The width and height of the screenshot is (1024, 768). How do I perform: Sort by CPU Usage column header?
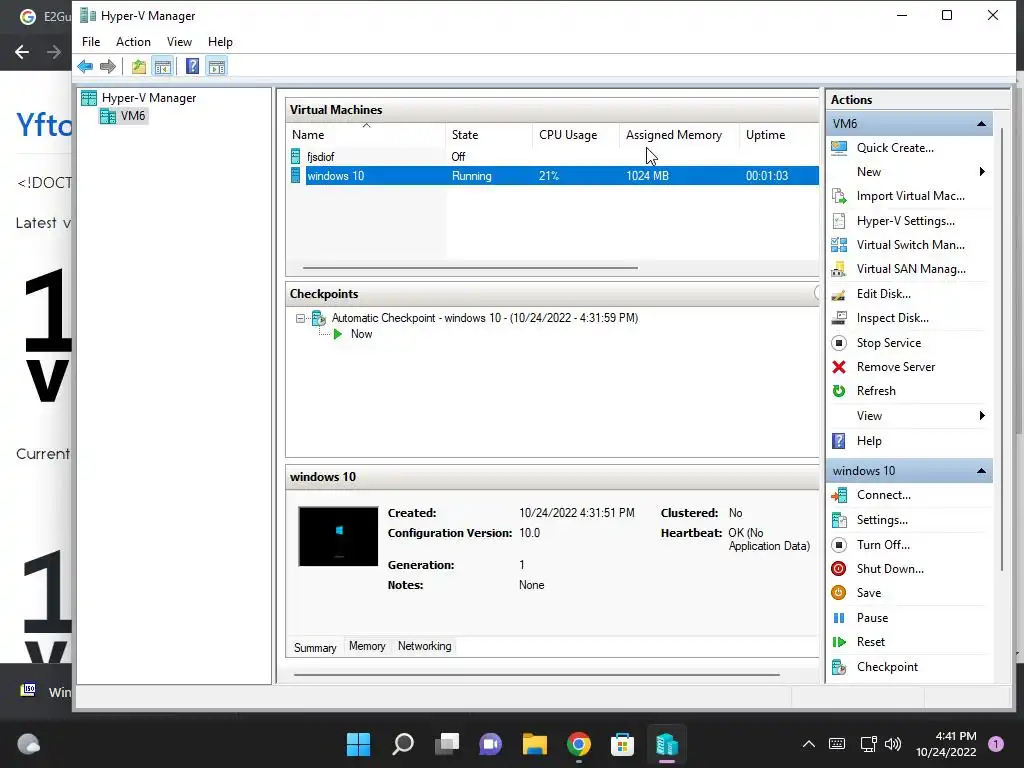click(575, 135)
